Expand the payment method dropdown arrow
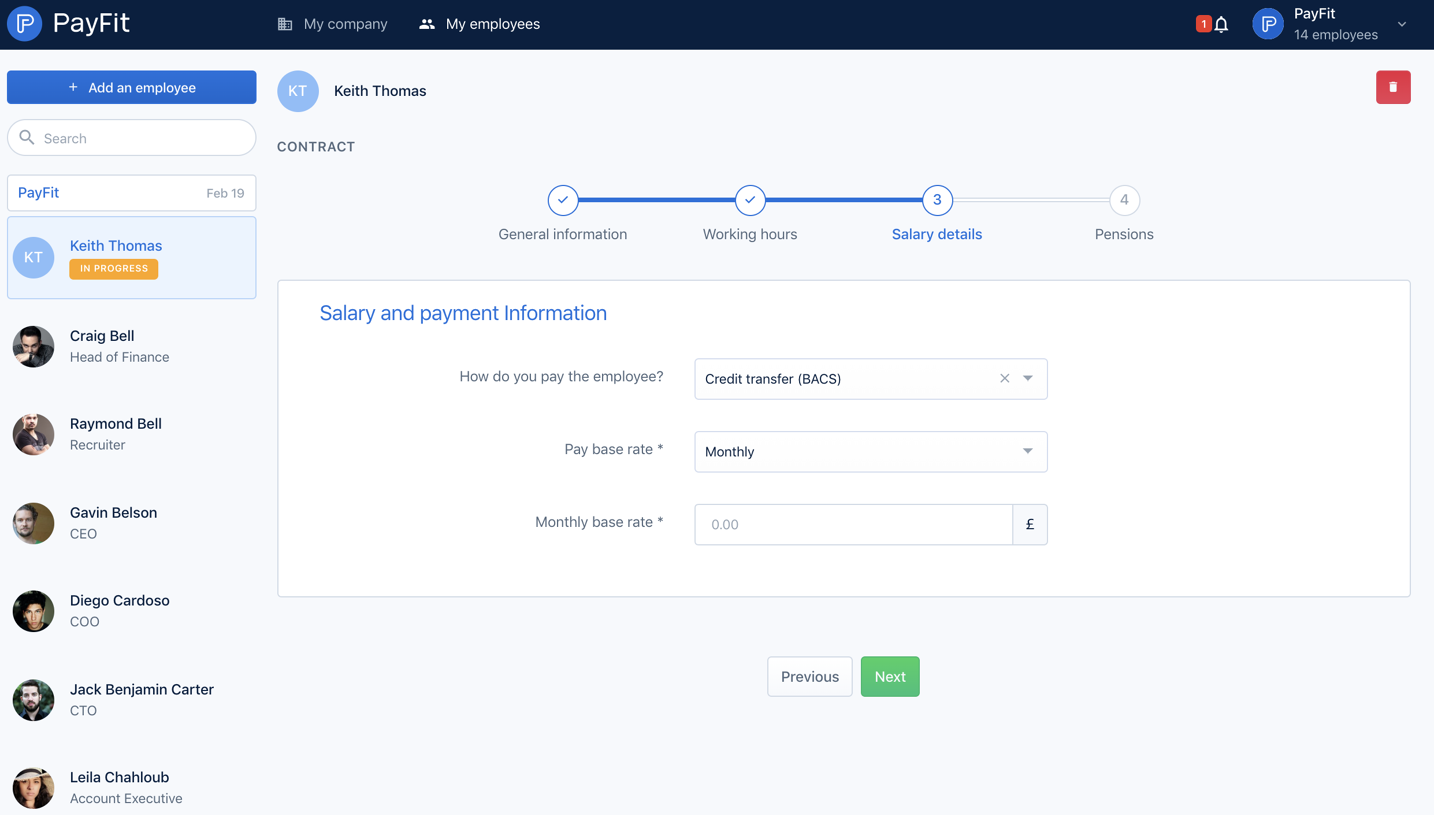This screenshot has width=1434, height=815. coord(1028,379)
